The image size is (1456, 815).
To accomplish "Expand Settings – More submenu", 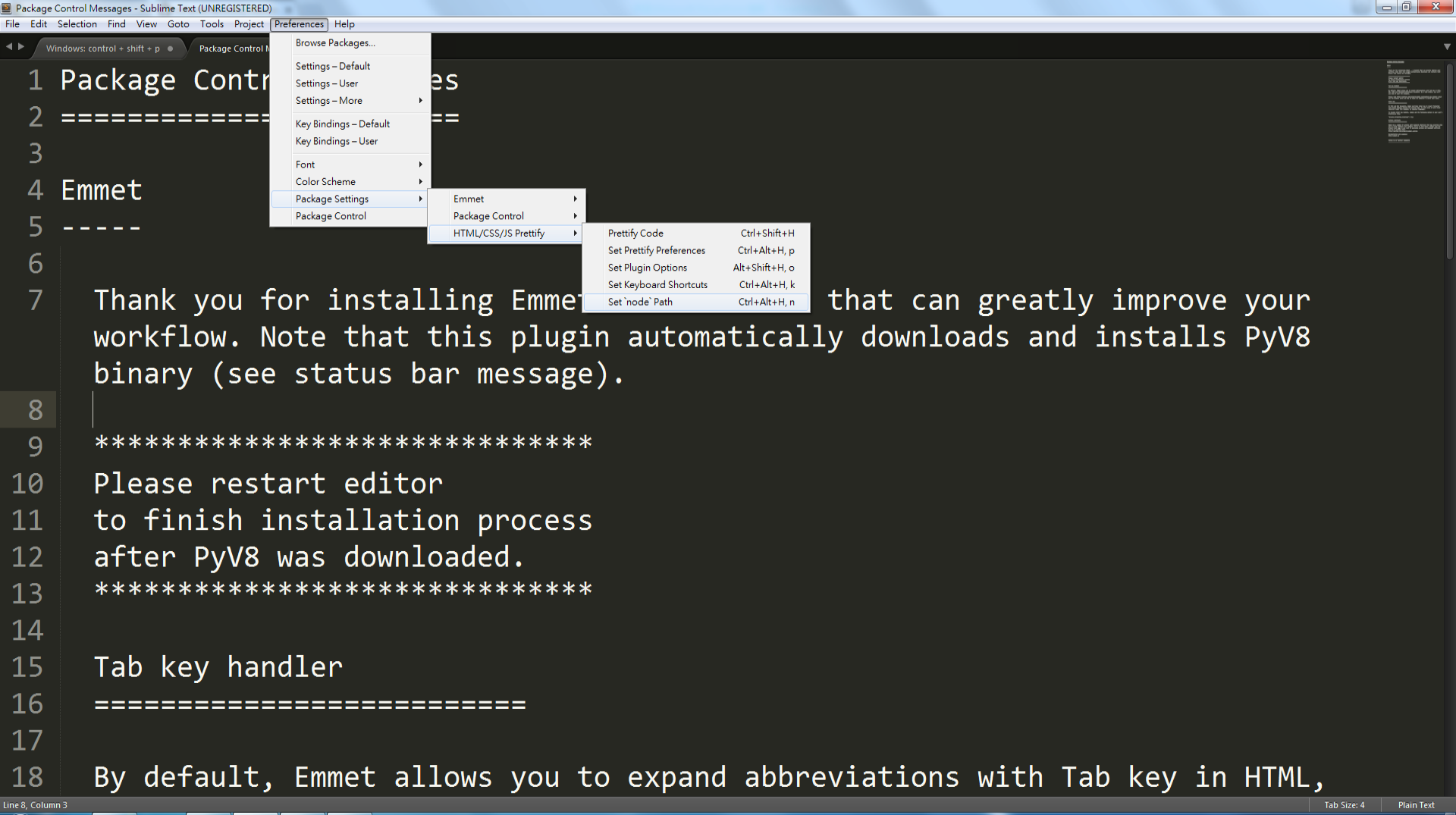I will click(x=350, y=101).
